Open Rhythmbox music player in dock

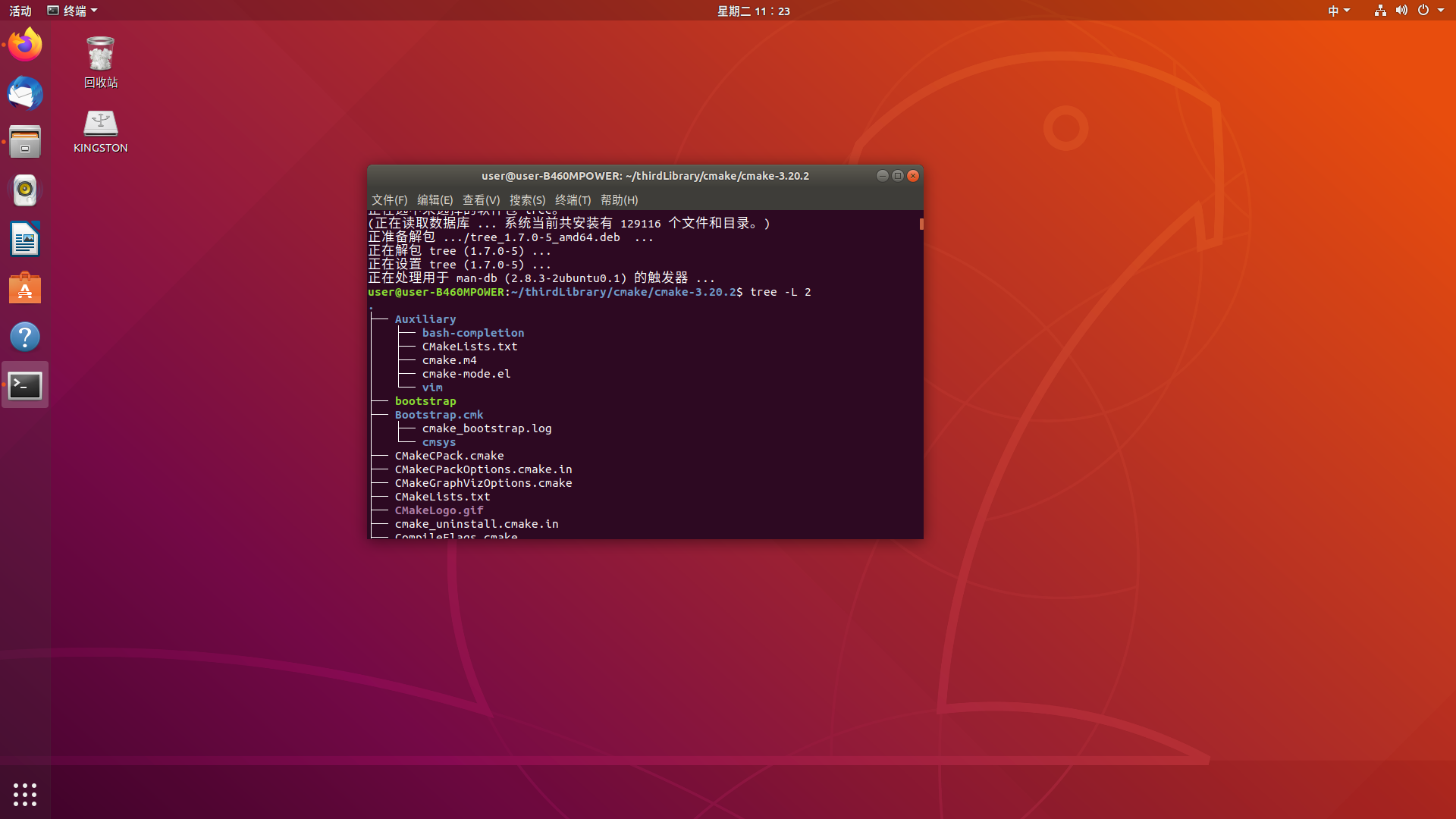tap(25, 190)
